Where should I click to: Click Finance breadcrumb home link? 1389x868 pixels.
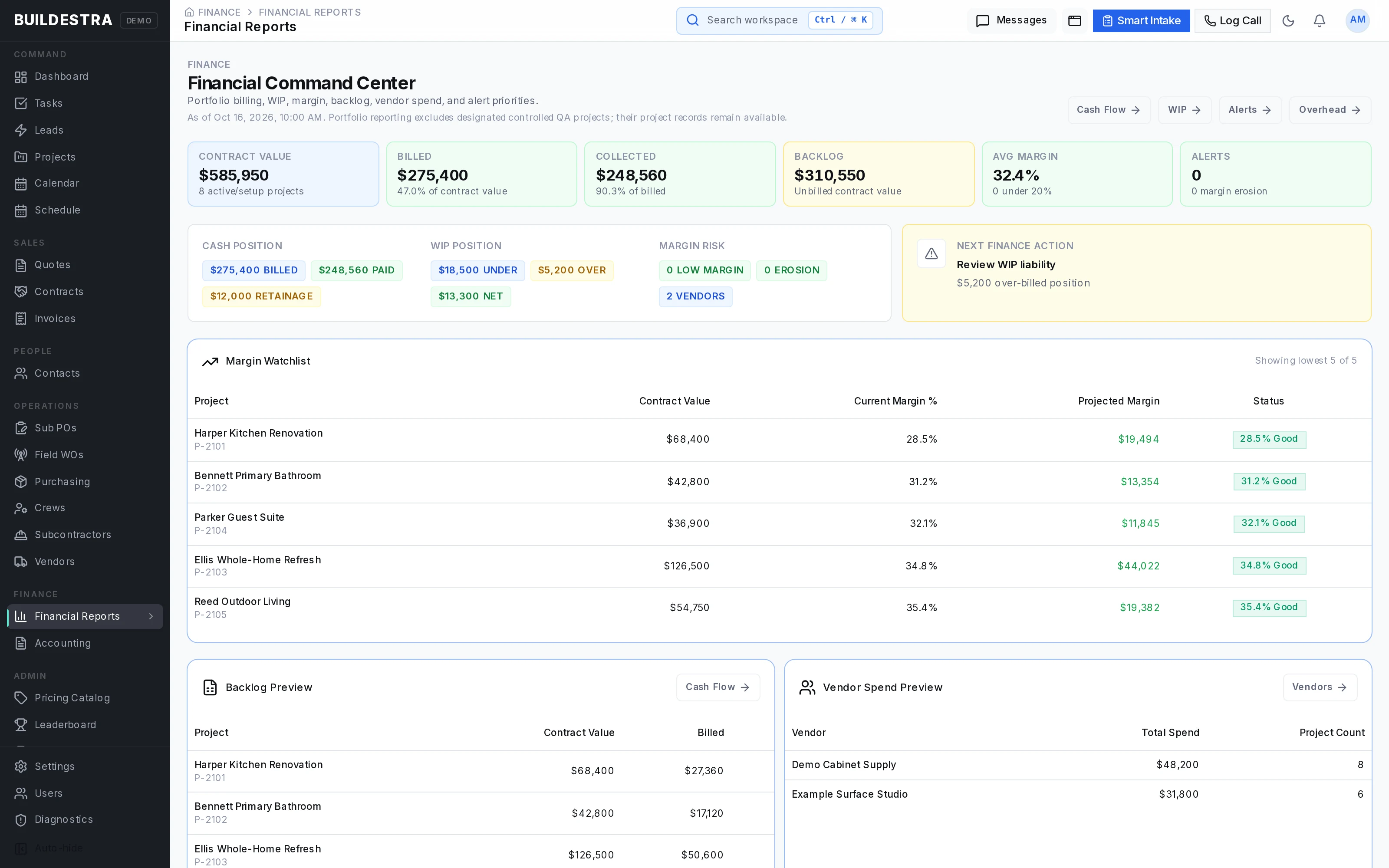(213, 12)
